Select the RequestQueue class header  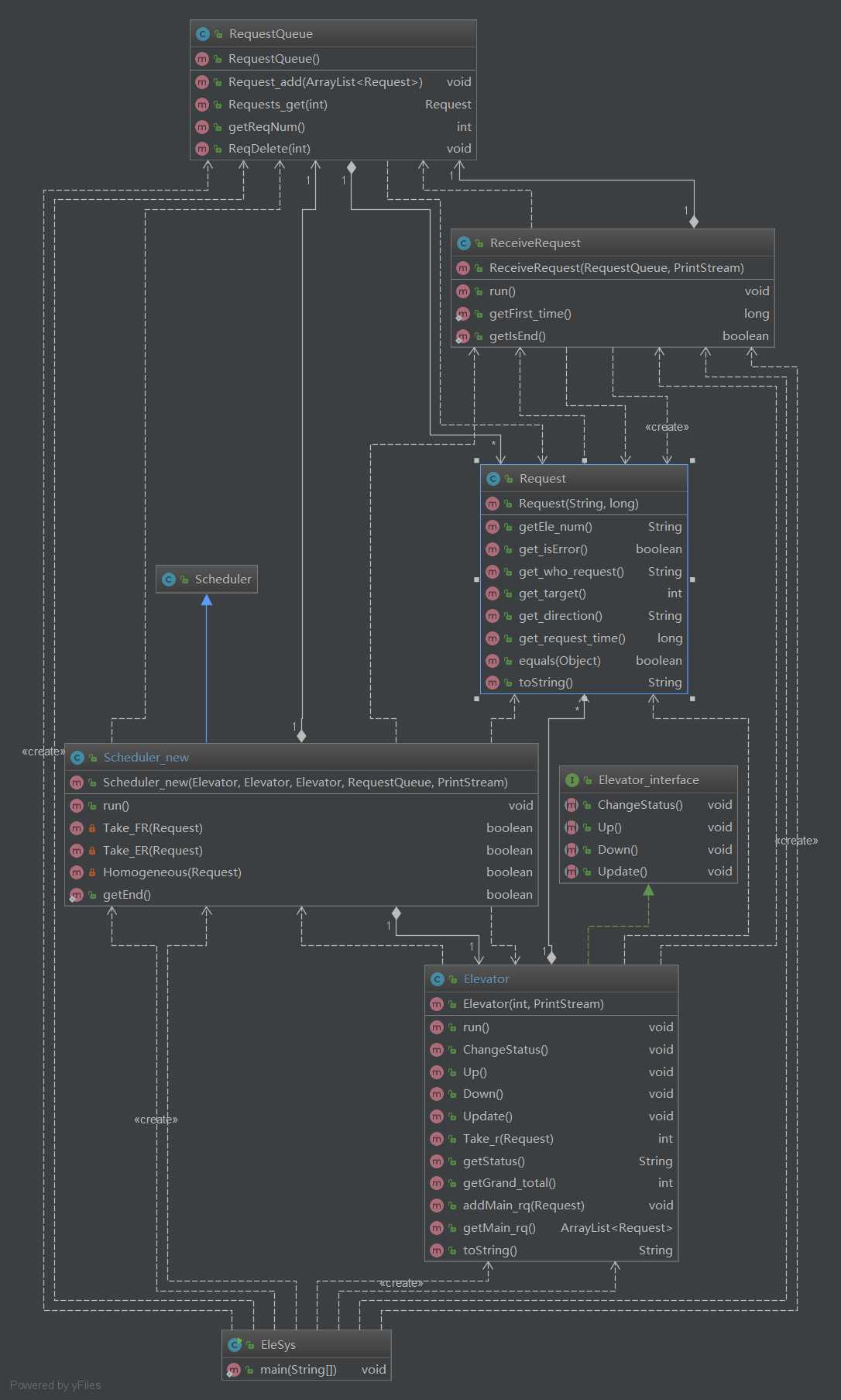tap(333, 34)
